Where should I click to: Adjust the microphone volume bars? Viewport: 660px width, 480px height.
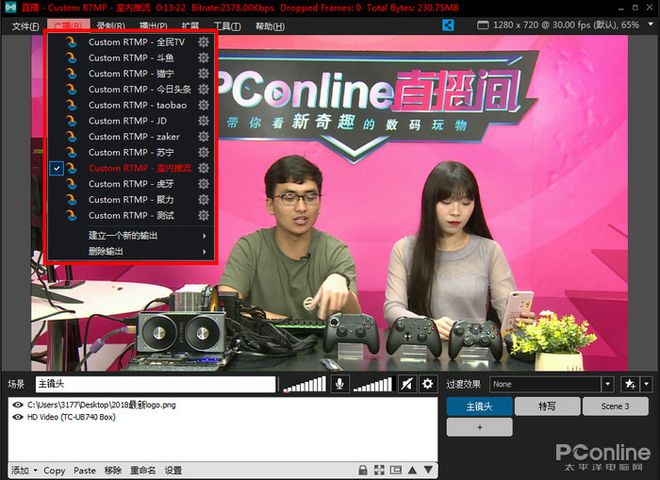[305, 384]
